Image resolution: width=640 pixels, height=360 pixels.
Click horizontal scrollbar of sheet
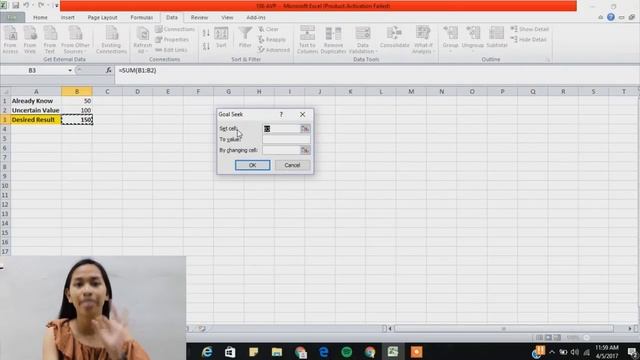(x=504, y=329)
